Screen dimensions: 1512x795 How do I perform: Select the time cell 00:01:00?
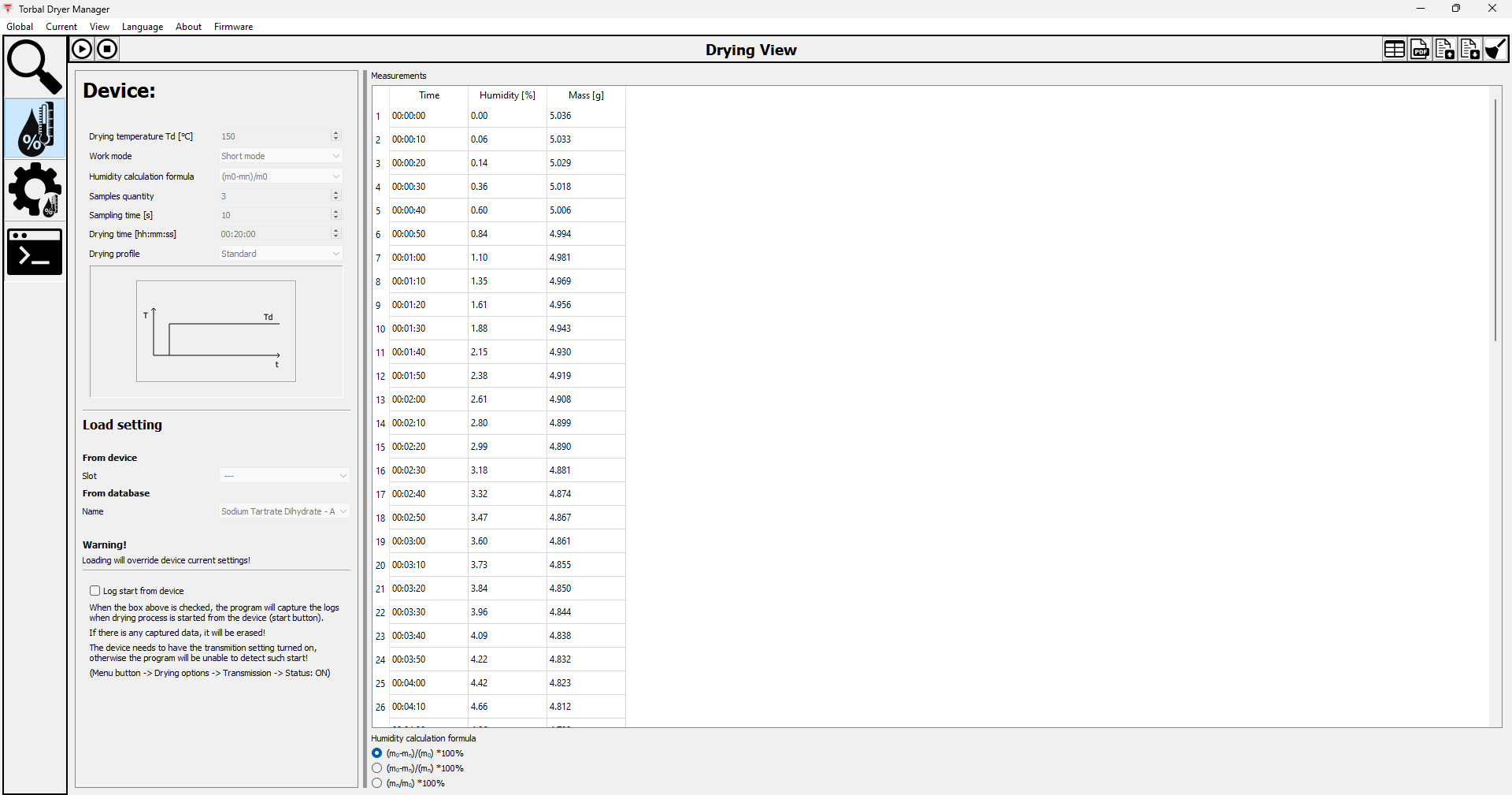click(x=428, y=258)
